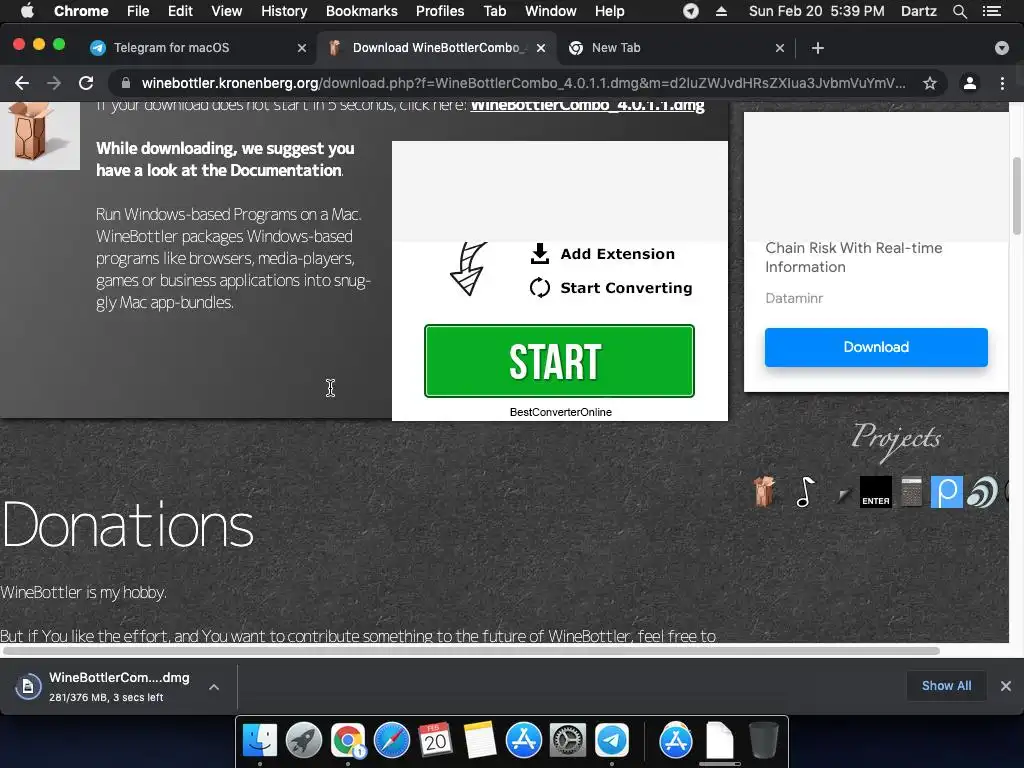
Task: Open Launchpad from the Dock
Action: (x=304, y=741)
